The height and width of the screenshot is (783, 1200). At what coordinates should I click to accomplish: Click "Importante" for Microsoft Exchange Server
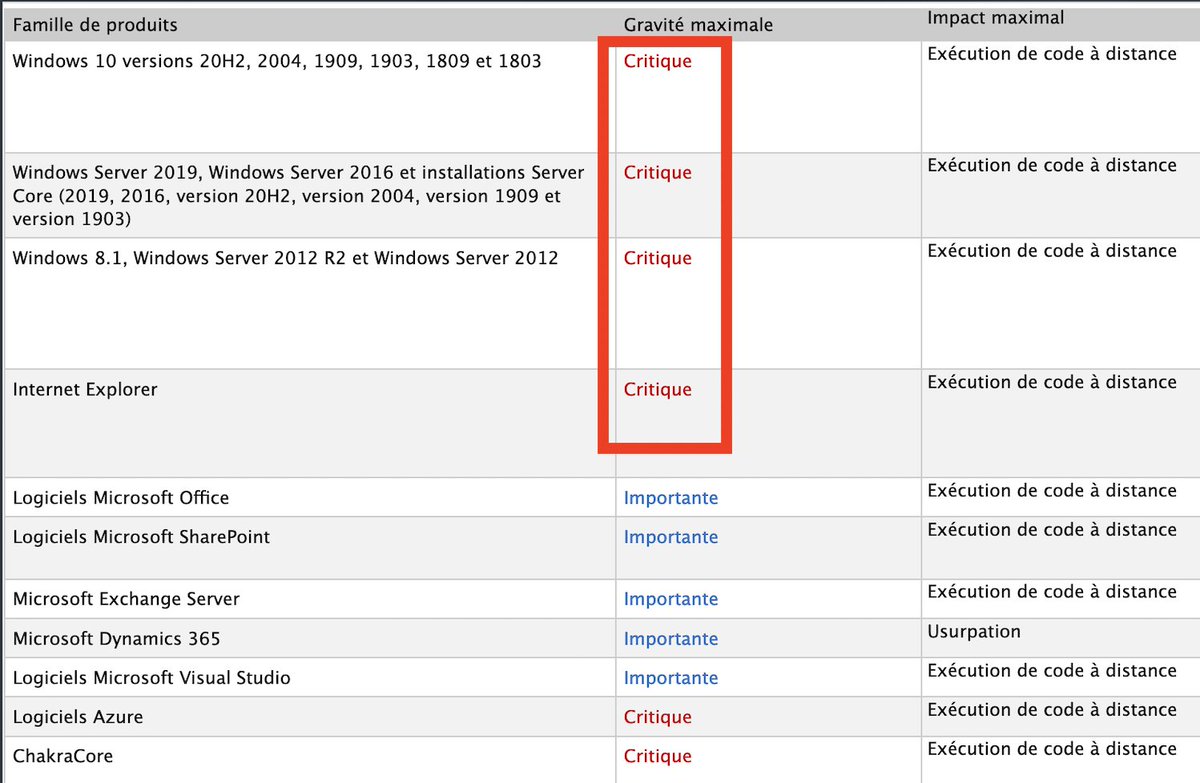pos(671,599)
